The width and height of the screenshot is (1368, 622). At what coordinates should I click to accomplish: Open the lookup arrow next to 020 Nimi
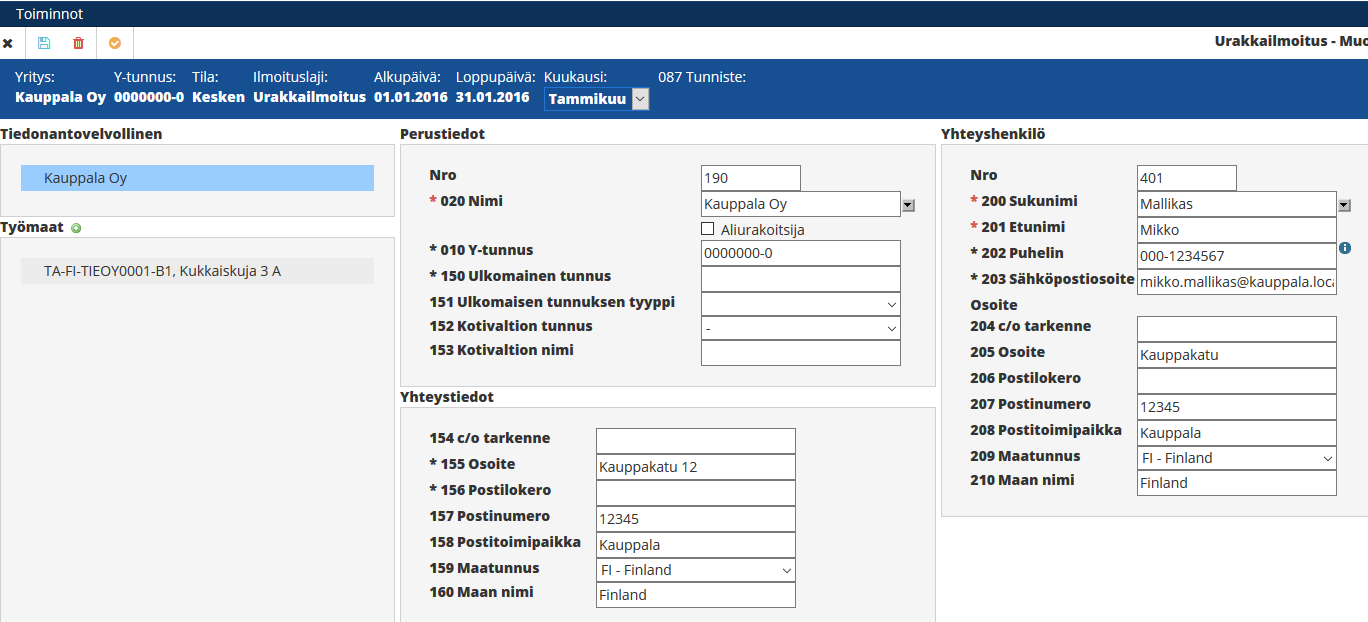click(x=908, y=205)
